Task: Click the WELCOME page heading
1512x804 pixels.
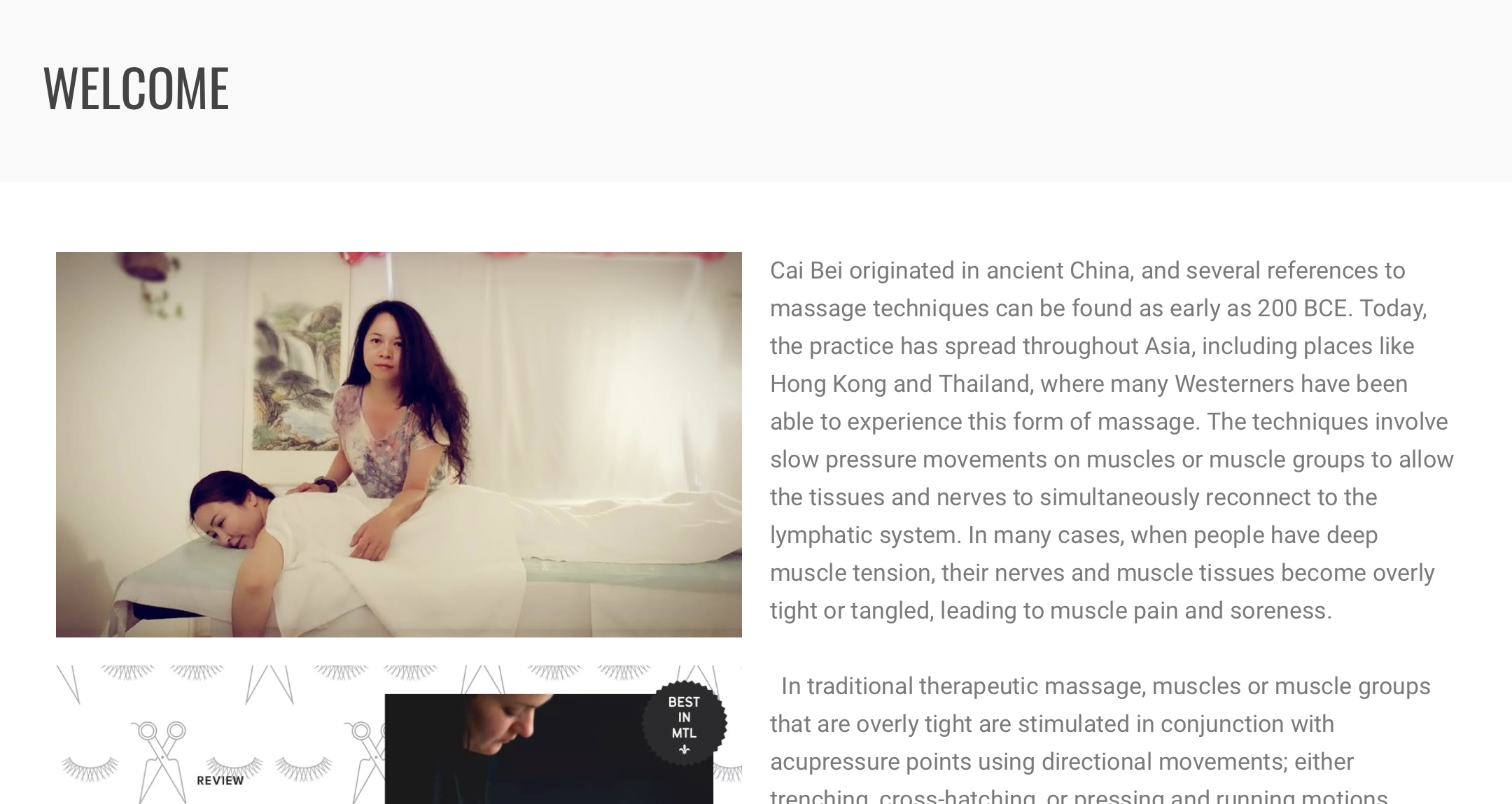Action: click(x=136, y=87)
